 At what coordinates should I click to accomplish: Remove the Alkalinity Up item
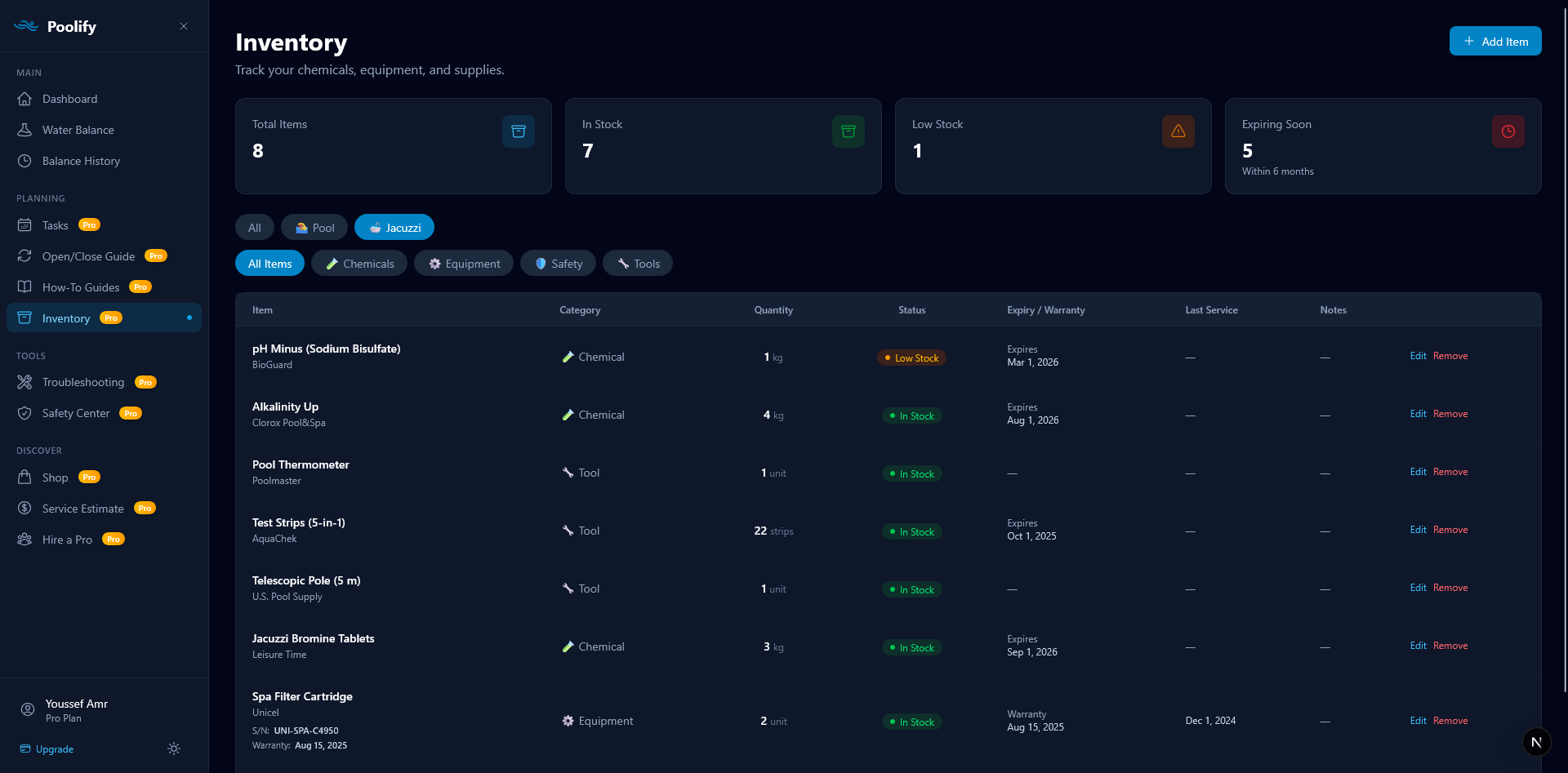tap(1450, 414)
